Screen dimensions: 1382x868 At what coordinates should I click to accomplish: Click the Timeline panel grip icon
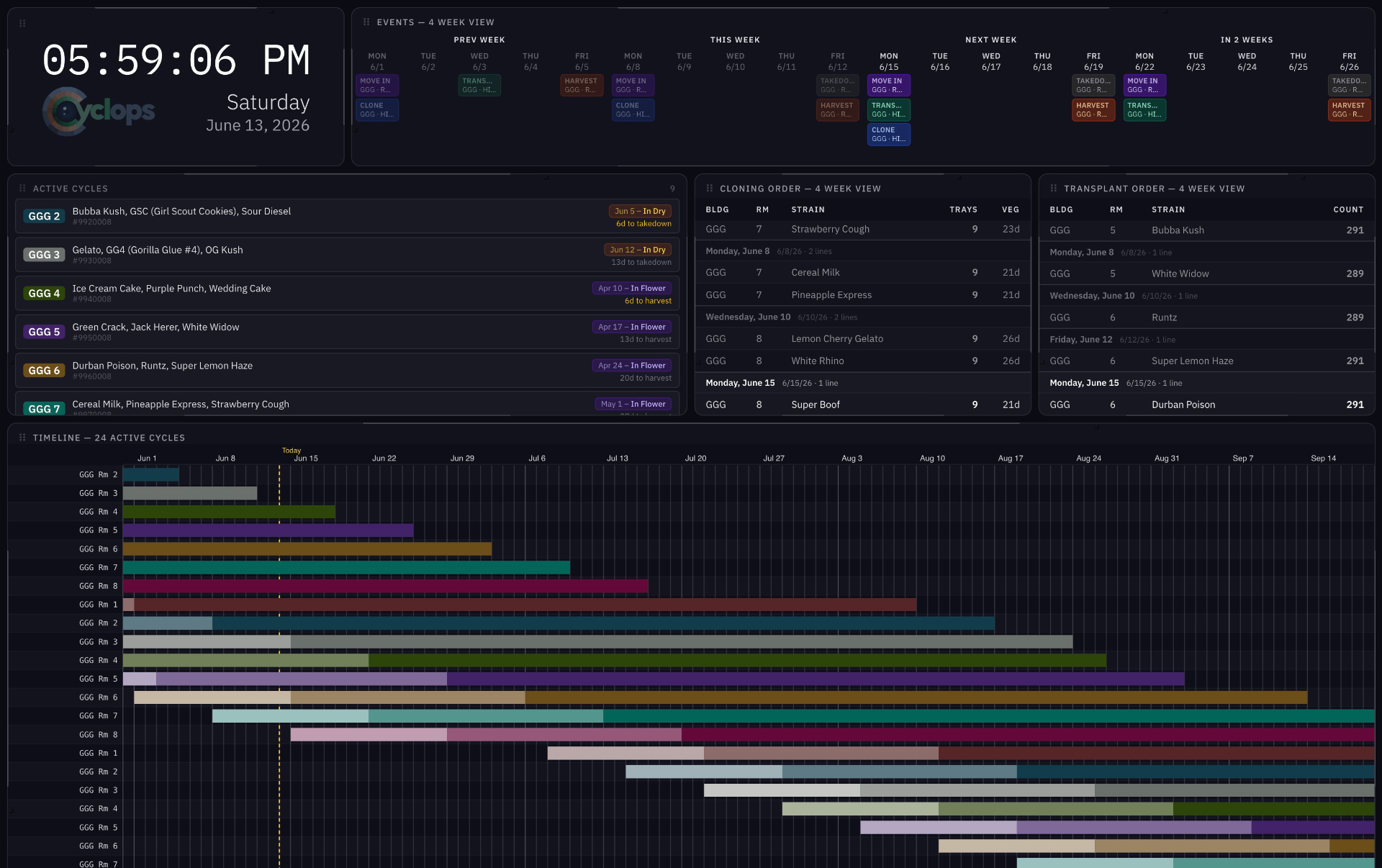(x=22, y=438)
